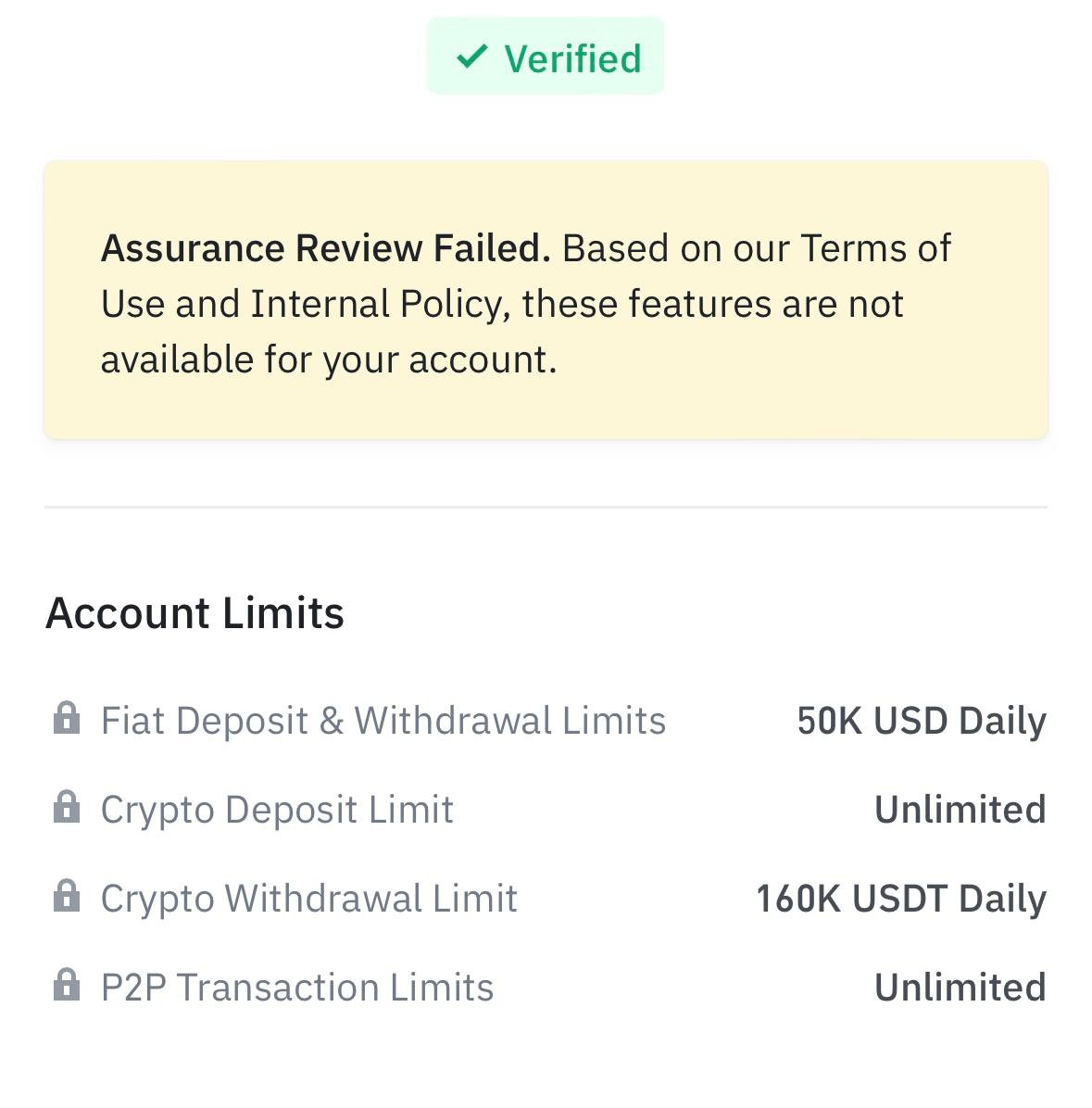Click the Assurance Review Failed bold text

(325, 248)
